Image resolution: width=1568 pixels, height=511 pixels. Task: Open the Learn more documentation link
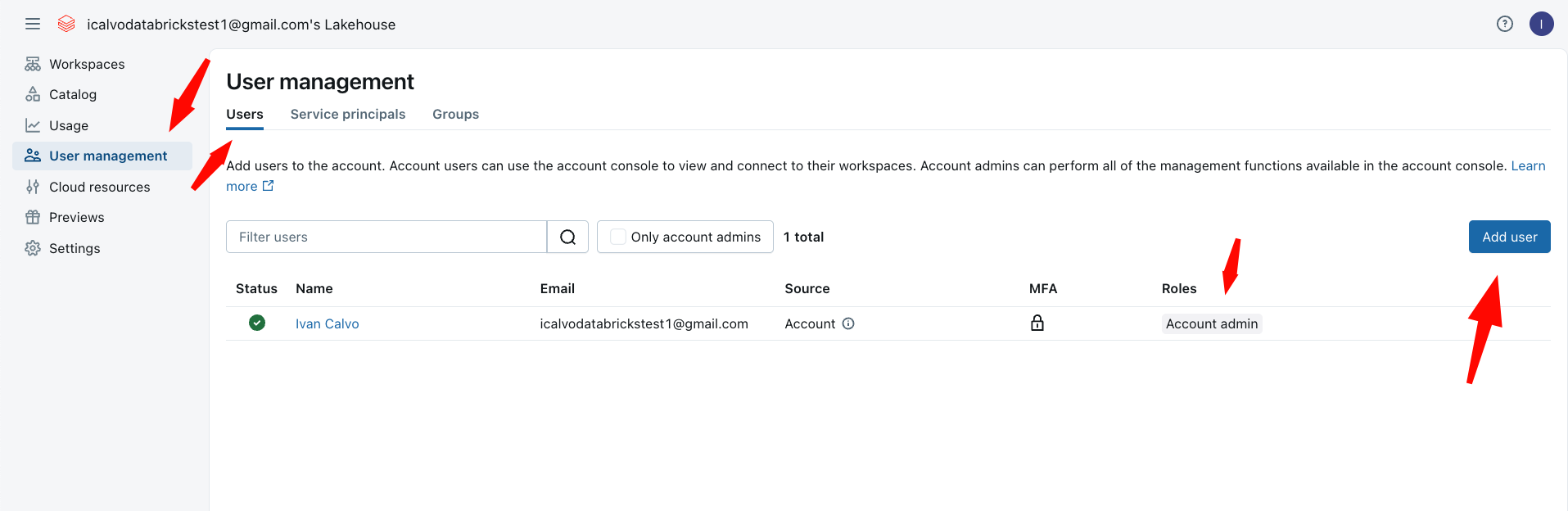1527,166
